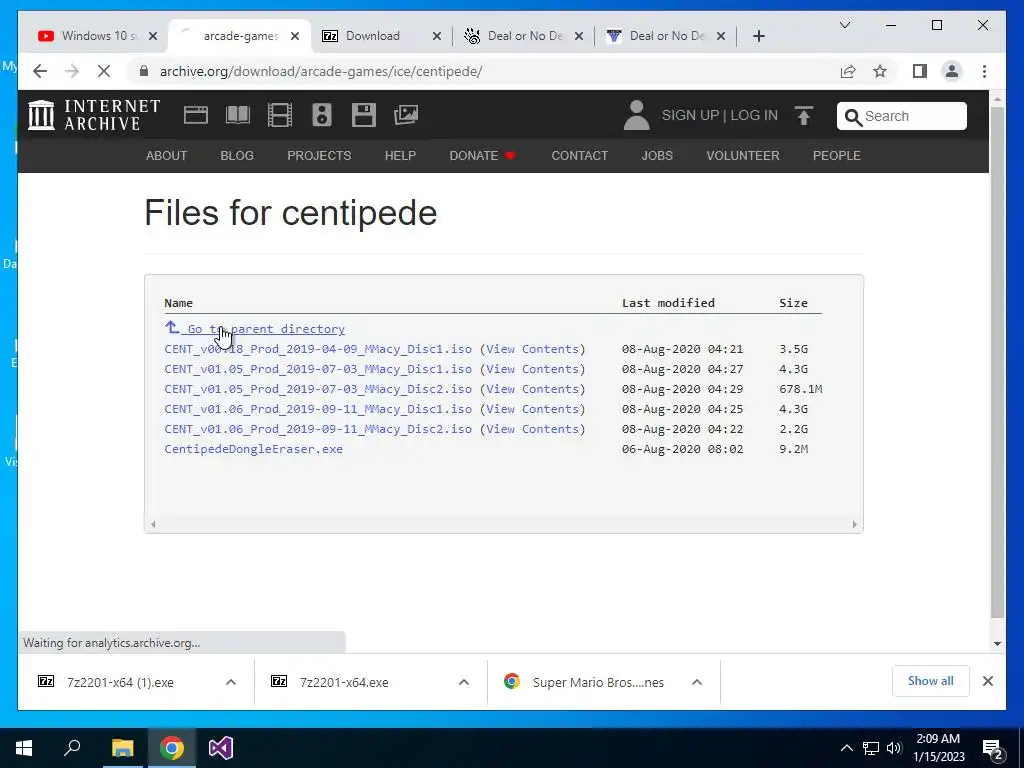Viewport: 1024px width, 768px height.
Task: Bookmark this tab with the star icon
Action: pos(880,71)
